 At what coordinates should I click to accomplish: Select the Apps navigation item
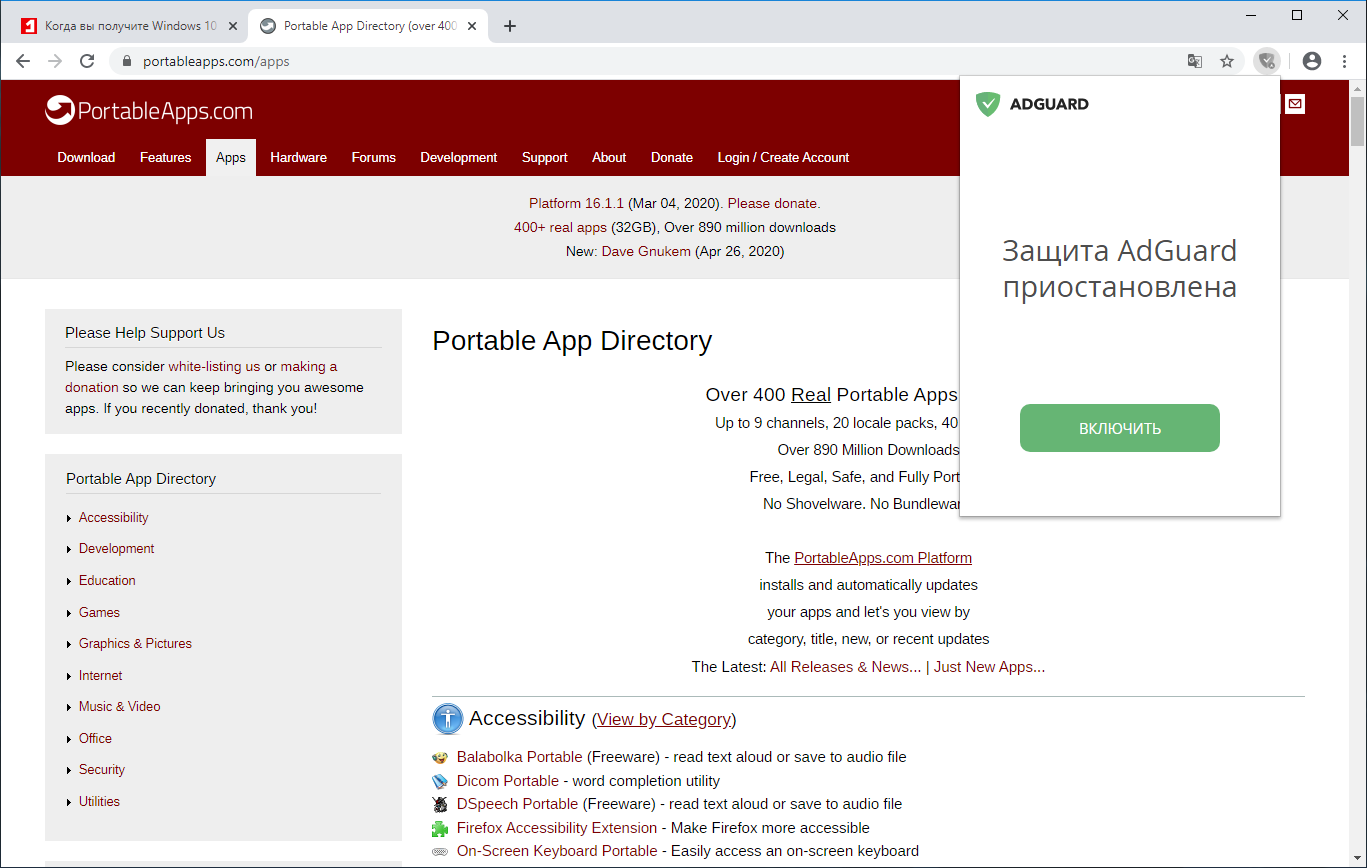click(231, 157)
